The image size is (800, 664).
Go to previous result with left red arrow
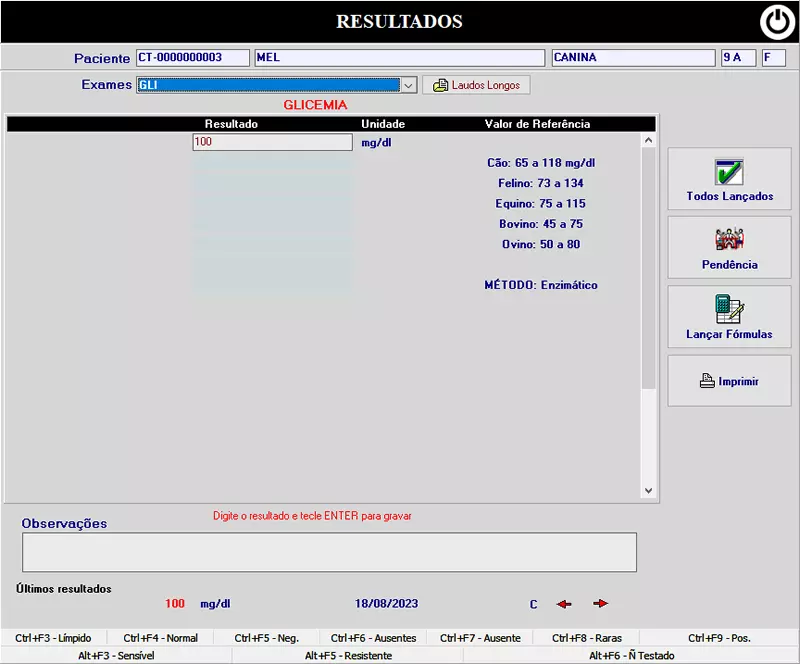point(565,604)
